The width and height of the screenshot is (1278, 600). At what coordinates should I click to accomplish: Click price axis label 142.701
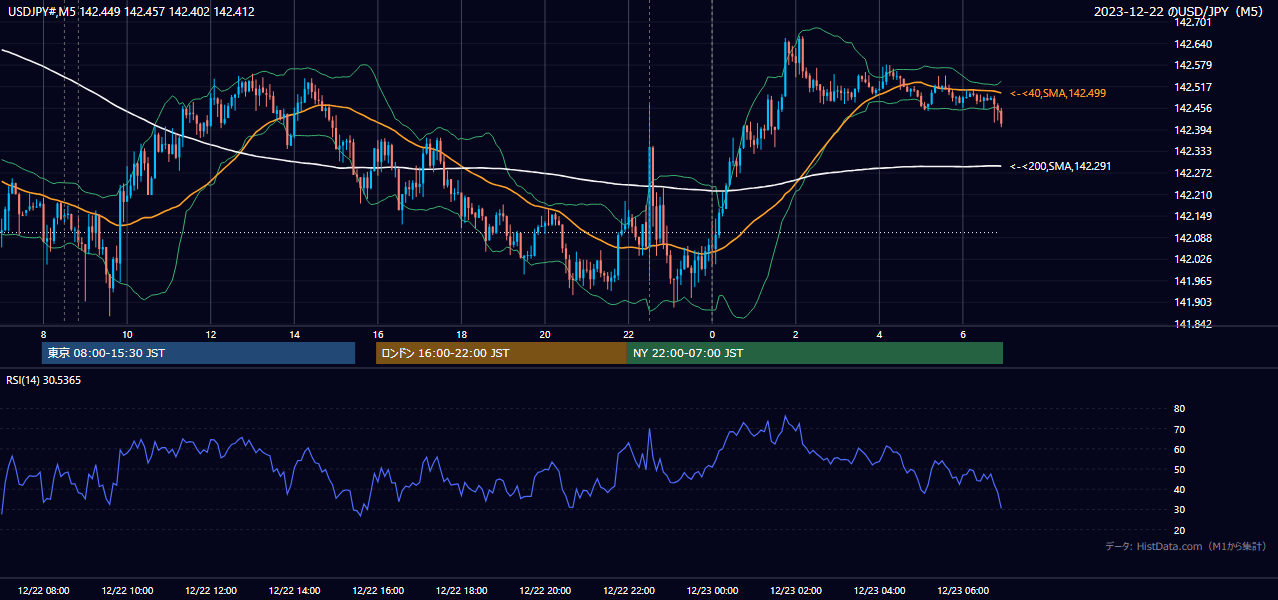click(1192, 22)
